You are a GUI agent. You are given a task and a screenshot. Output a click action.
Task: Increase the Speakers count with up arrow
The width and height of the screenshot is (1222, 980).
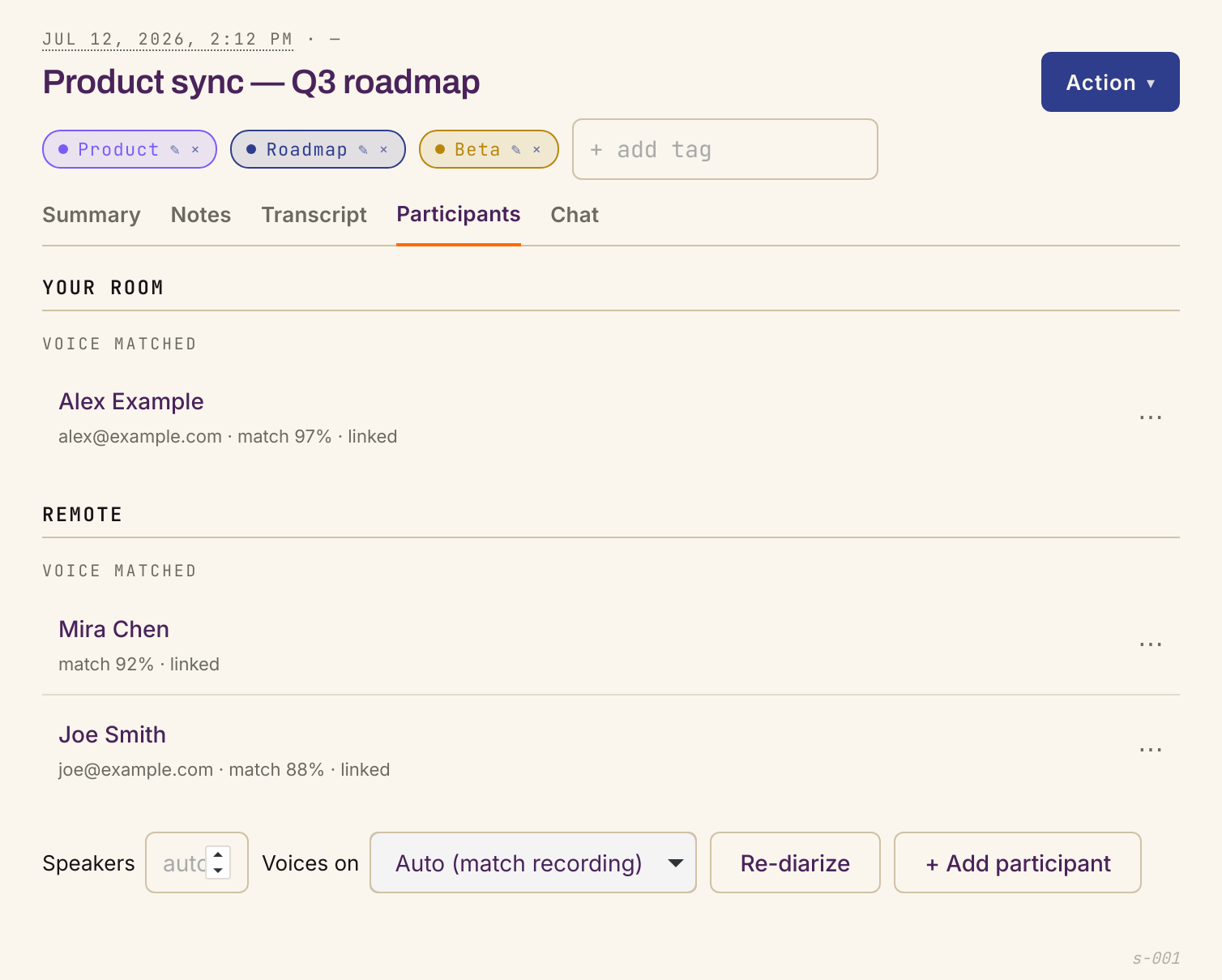click(218, 854)
